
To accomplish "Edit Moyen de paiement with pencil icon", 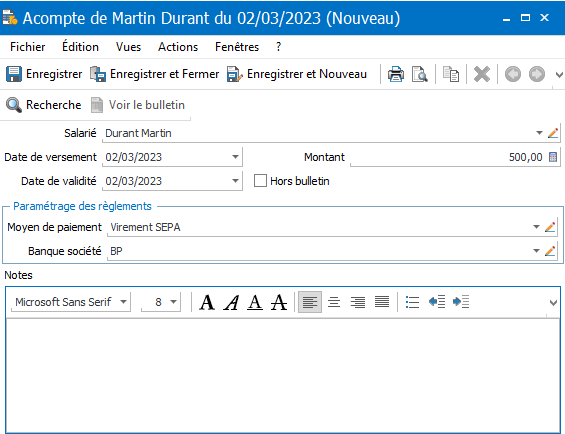I will [x=550, y=227].
